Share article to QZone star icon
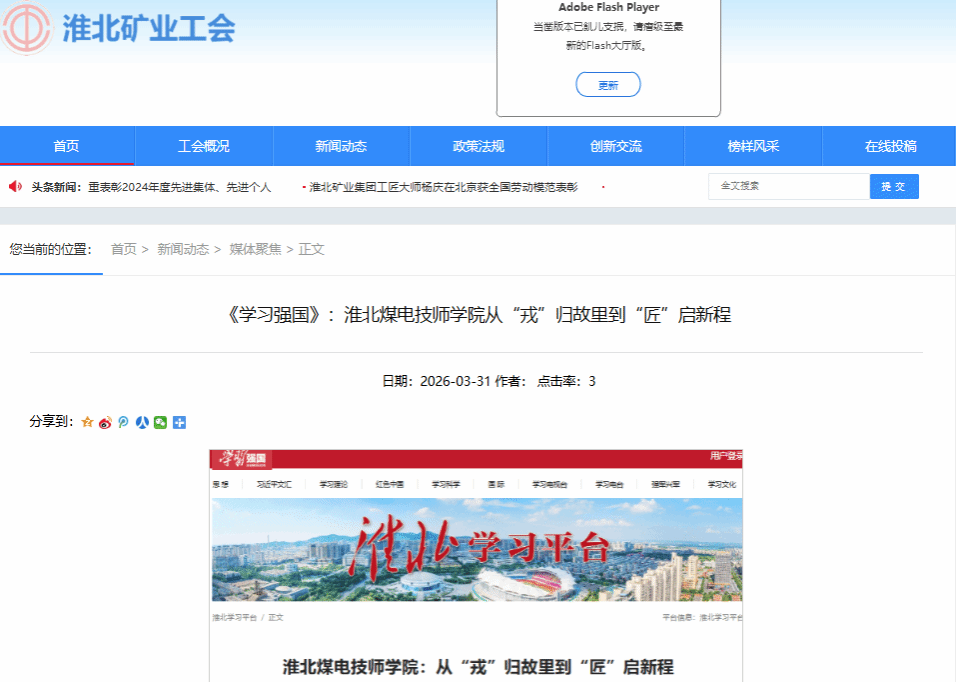Screen dimensions: 956x682 (87, 423)
